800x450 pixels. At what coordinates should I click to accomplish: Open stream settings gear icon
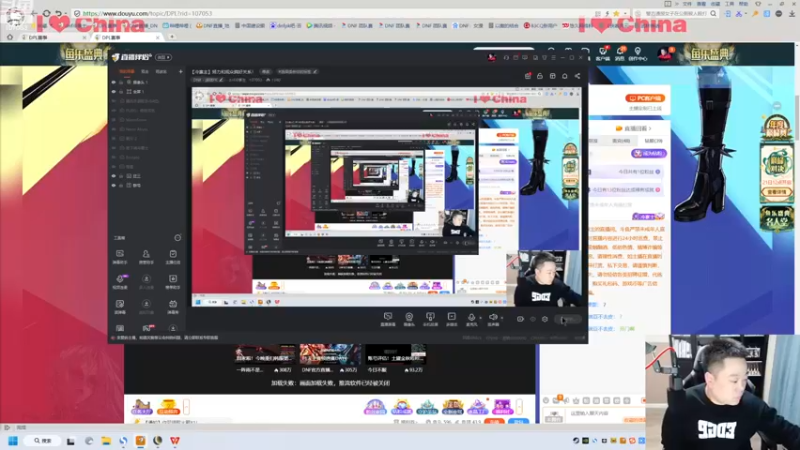(545, 319)
